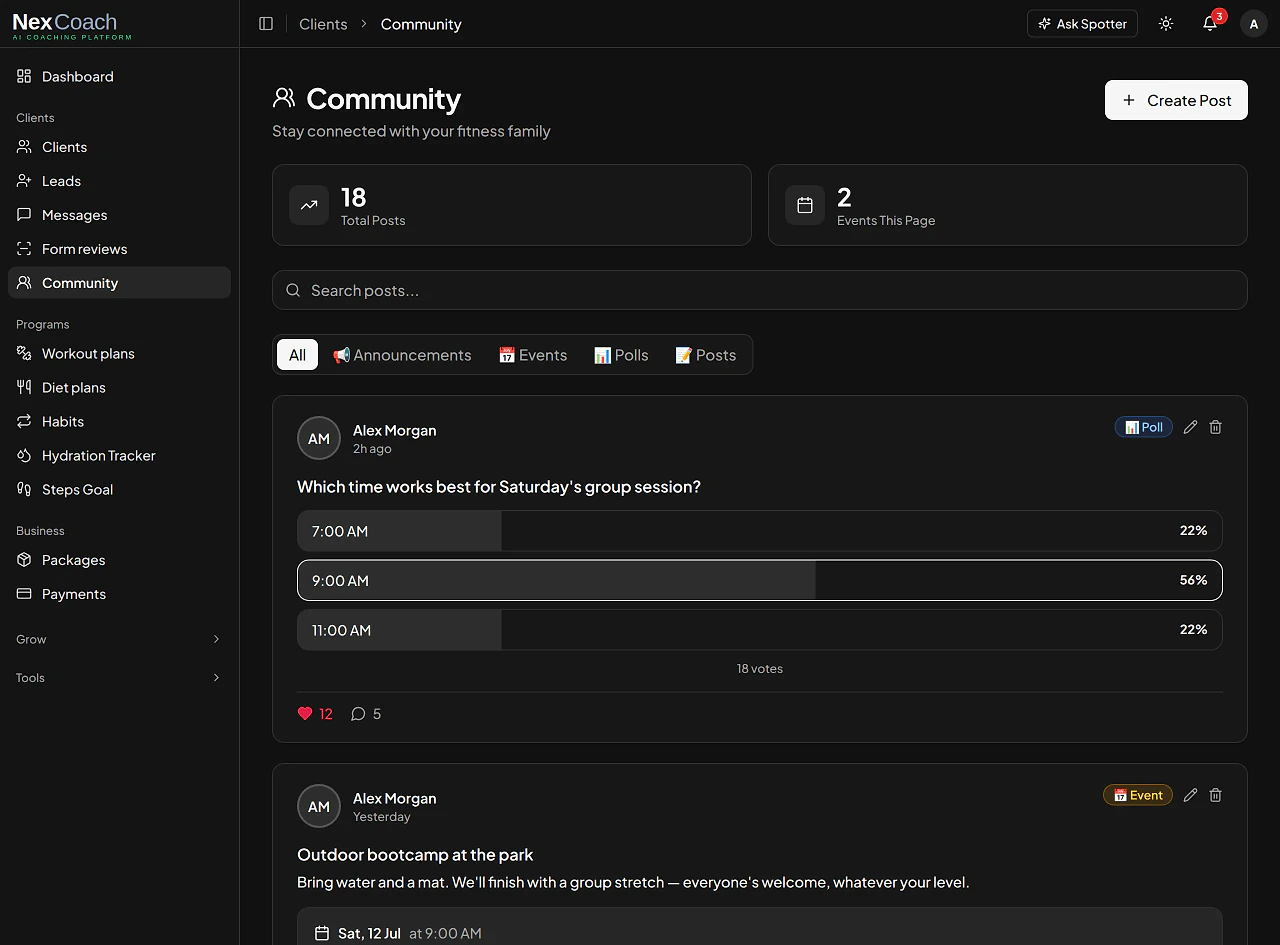Screen dimensions: 1280x945
Task: Go to Dashboard in sidebar
Action: [119, 76]
